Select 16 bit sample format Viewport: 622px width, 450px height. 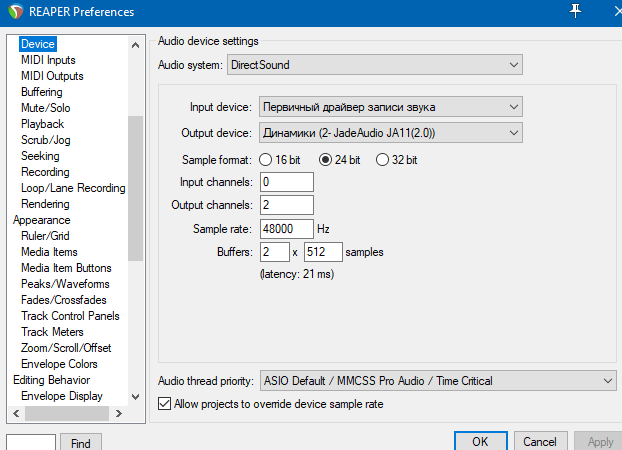[x=266, y=160]
